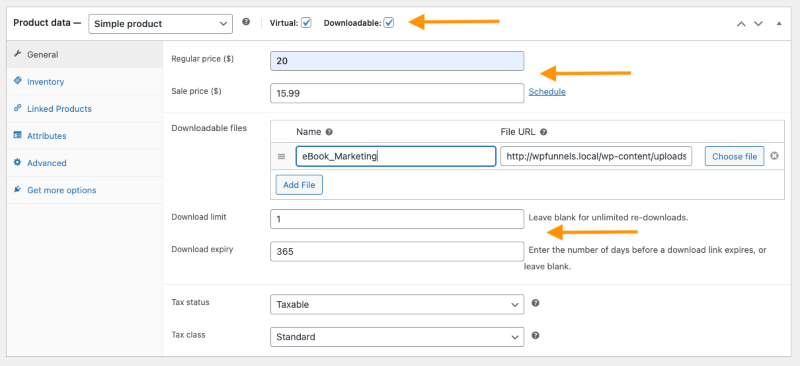The image size is (800, 366).
Task: Click the Get more options plug icon
Action: (x=18, y=189)
